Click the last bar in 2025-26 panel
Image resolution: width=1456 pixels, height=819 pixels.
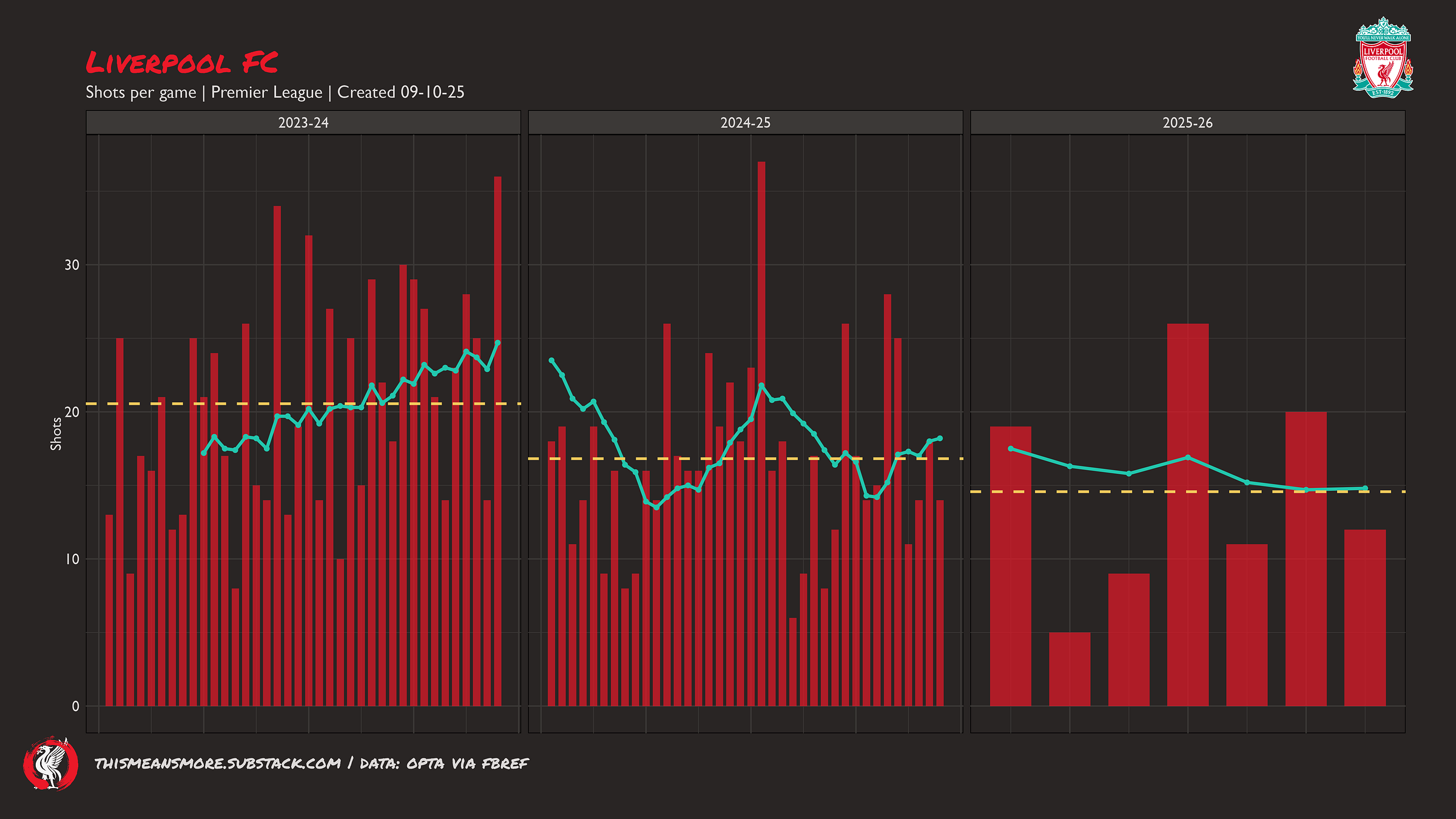point(1365,619)
